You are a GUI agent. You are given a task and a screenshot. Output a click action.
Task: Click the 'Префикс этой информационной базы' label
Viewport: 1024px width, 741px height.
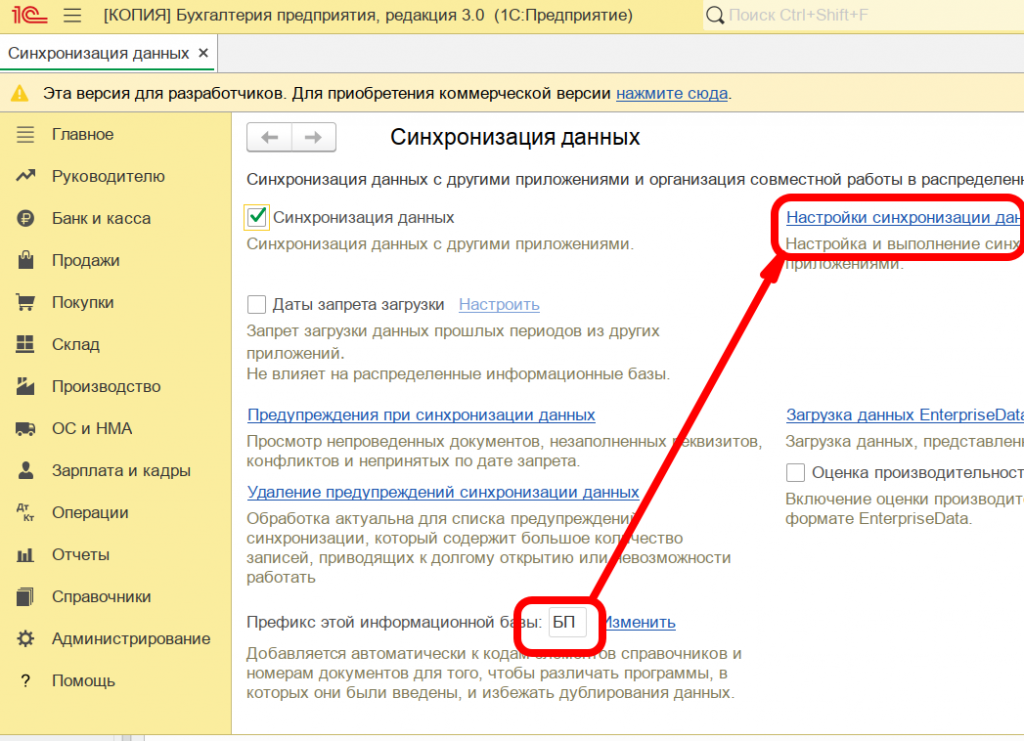tap(394, 622)
